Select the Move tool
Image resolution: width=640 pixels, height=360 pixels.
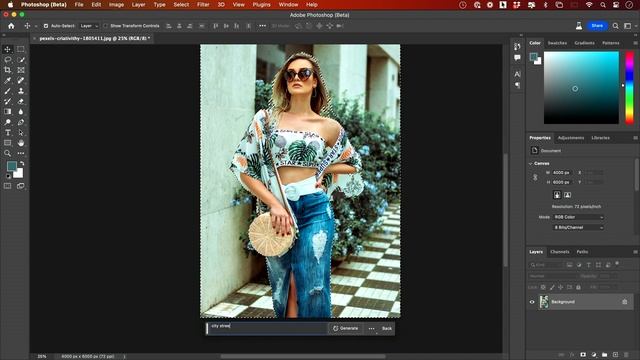tap(7, 49)
